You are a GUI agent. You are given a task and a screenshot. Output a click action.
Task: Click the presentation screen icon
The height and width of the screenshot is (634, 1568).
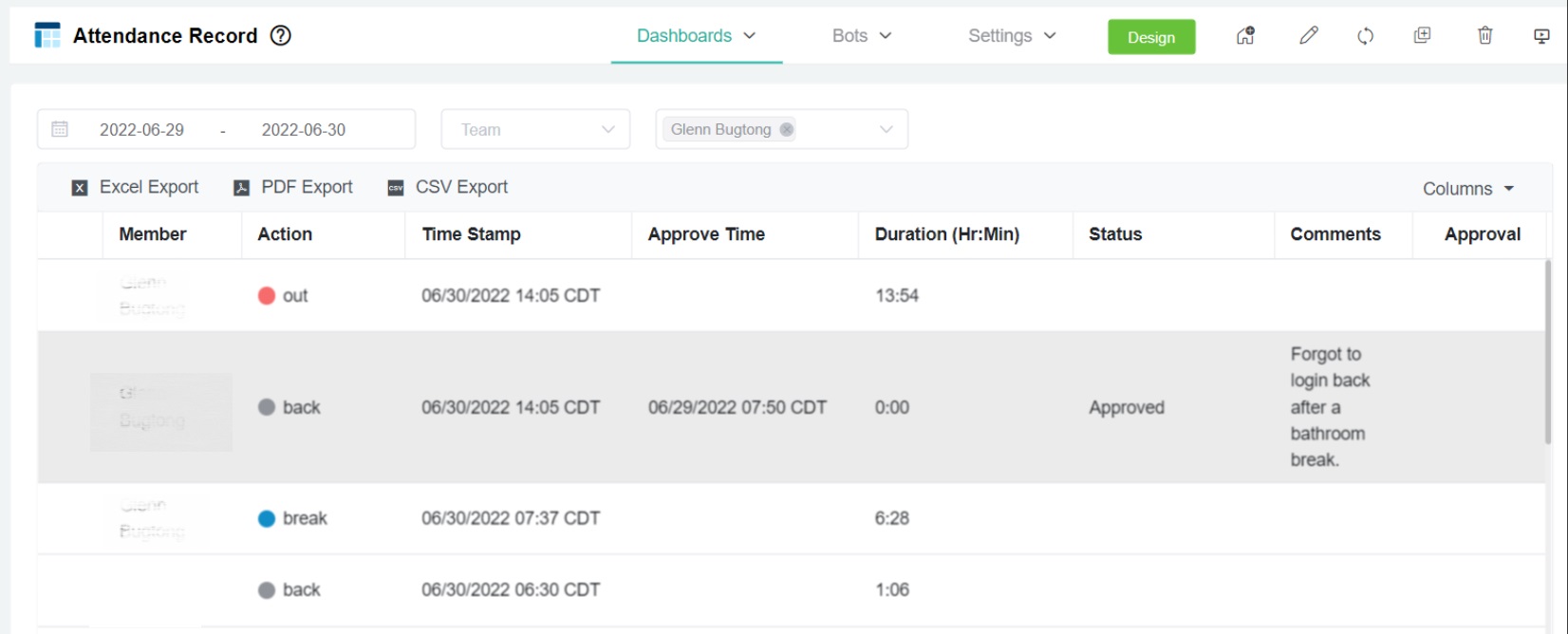click(1541, 36)
